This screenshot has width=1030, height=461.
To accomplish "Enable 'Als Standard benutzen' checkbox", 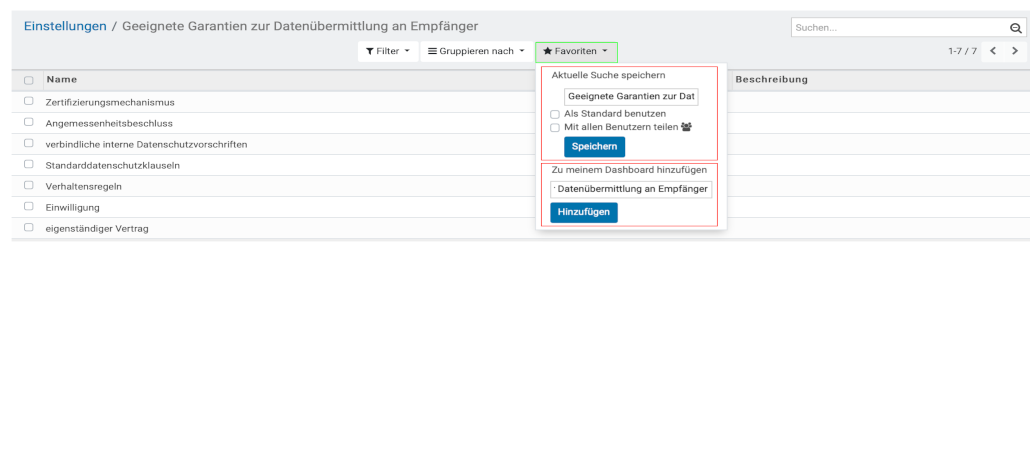I will [555, 114].
